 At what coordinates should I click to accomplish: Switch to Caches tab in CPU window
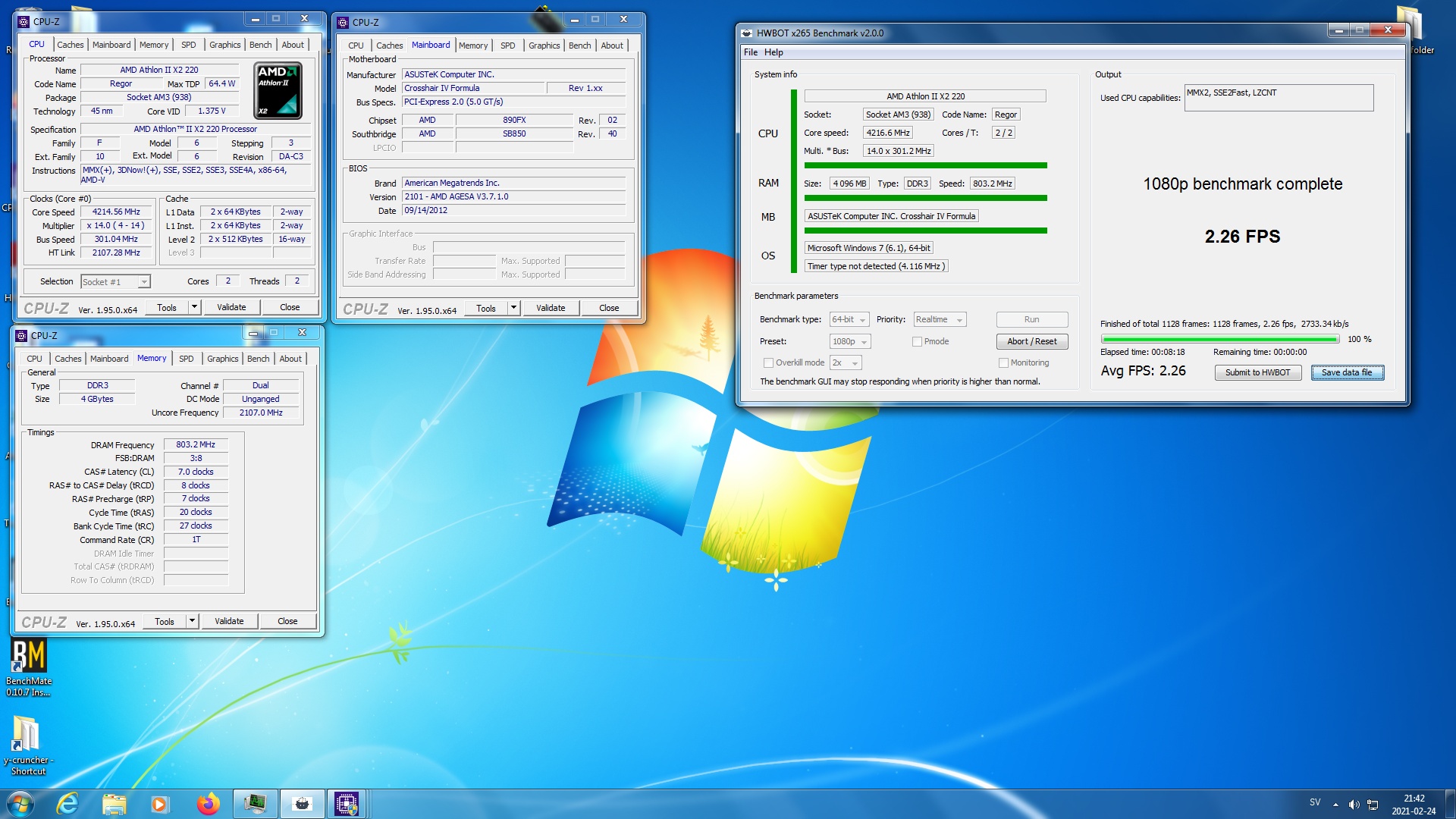coord(71,45)
